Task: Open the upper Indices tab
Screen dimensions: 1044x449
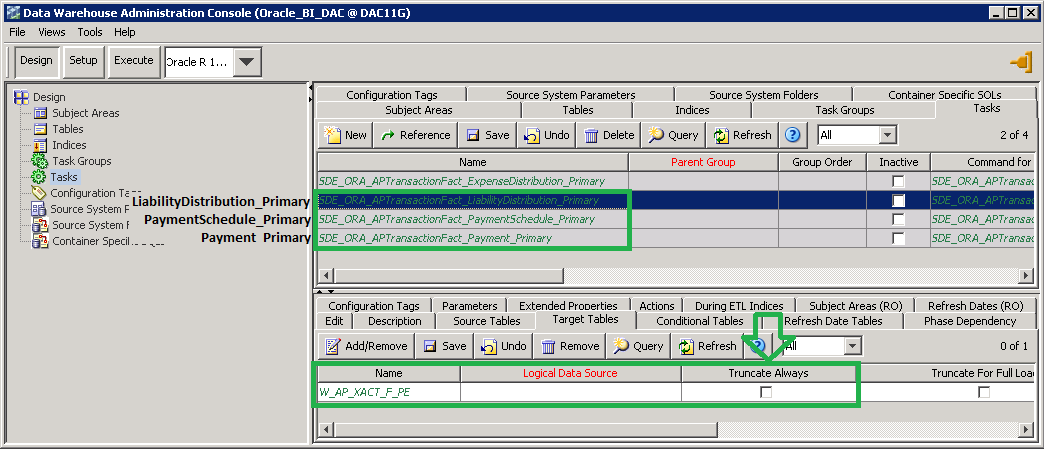Action: click(x=692, y=110)
